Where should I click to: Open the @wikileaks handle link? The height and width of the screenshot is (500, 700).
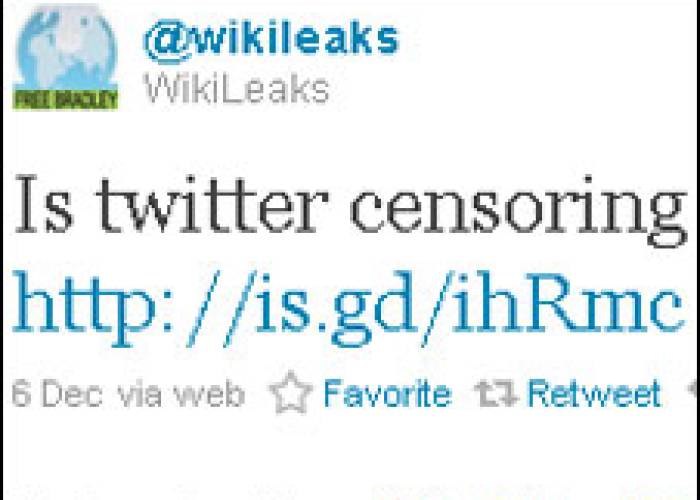271,41
